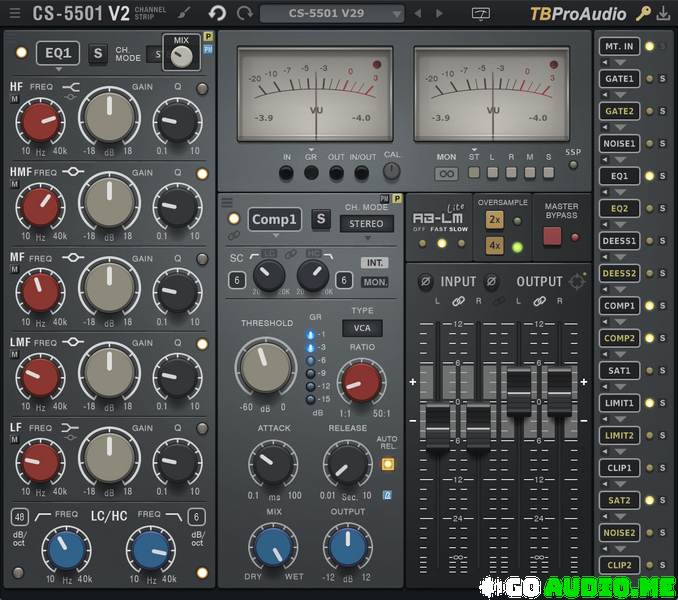Click the Comp1 threshold knob
678x600 pixels.
coord(265,366)
